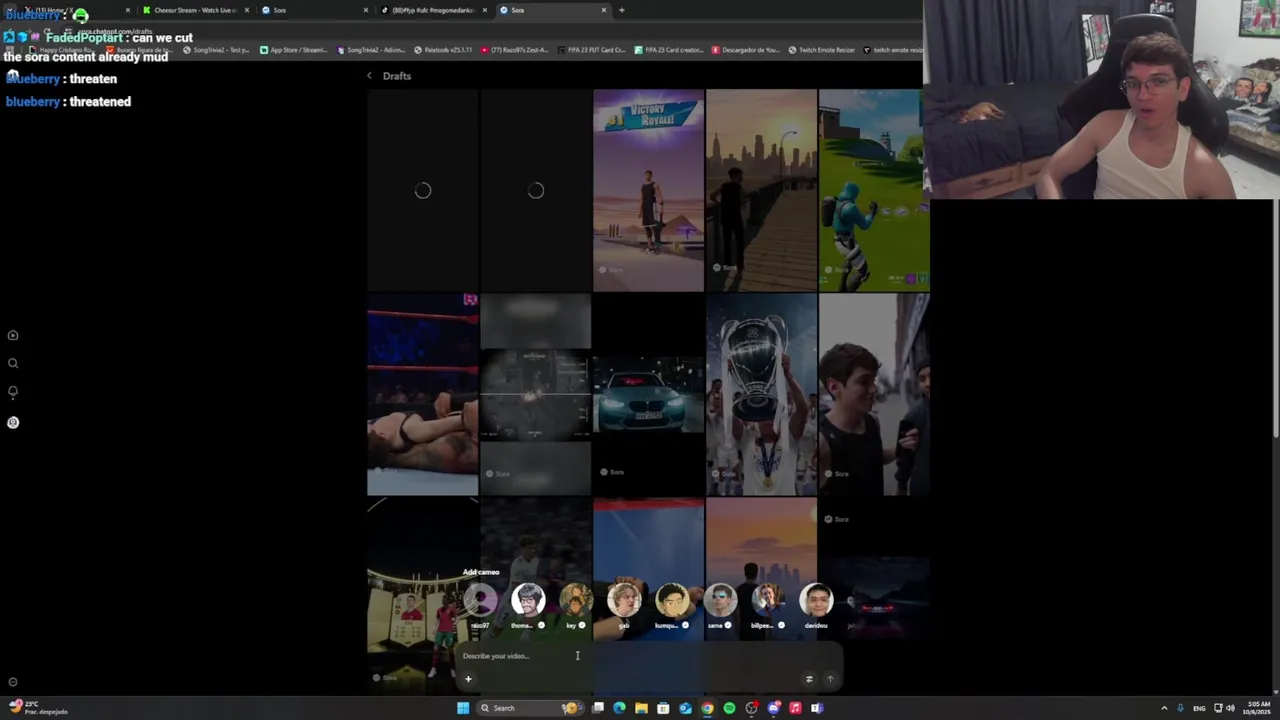1280x720 pixels.
Task: Open the FIFA card draft thumbnail
Action: [422, 596]
